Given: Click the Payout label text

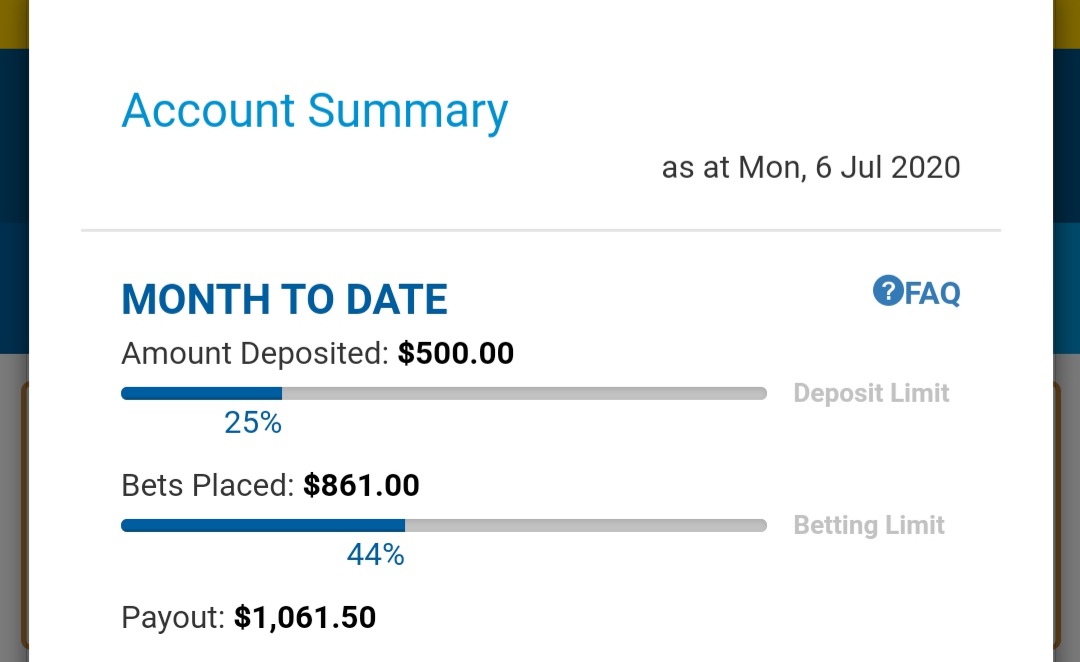Looking at the screenshot, I should (173, 618).
